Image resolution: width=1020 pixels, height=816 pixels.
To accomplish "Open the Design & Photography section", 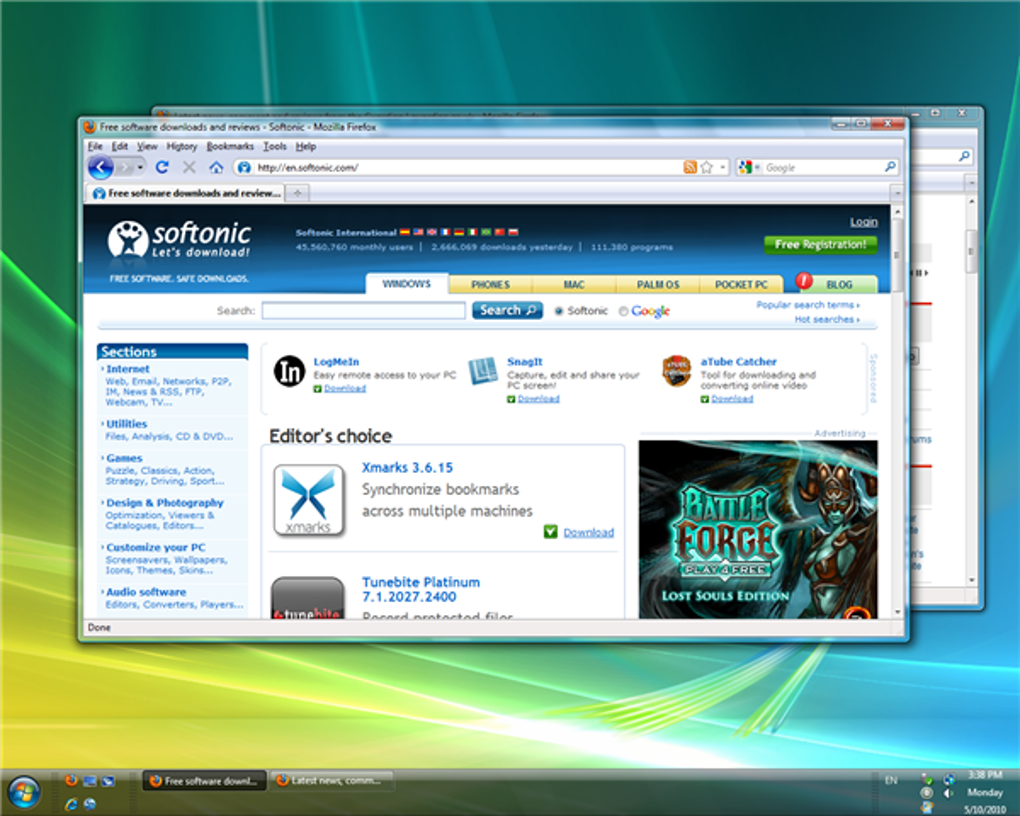I will [x=165, y=502].
